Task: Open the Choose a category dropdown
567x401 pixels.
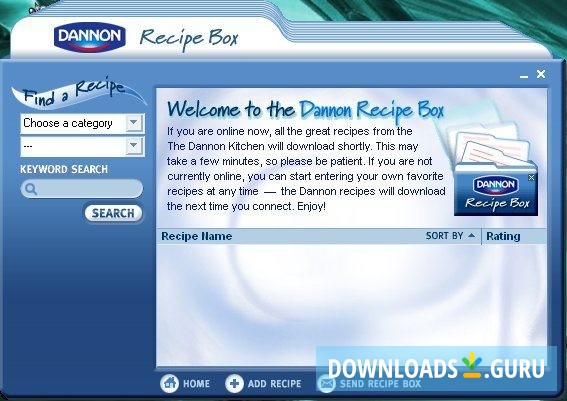Action: coord(82,124)
